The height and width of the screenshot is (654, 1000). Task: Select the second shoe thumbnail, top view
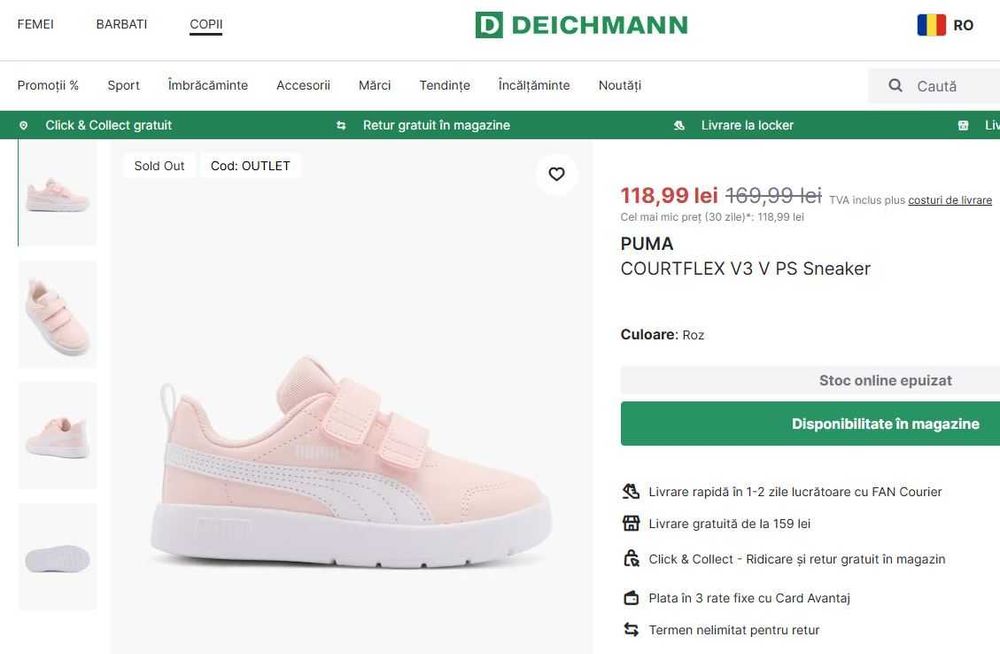tap(57, 314)
